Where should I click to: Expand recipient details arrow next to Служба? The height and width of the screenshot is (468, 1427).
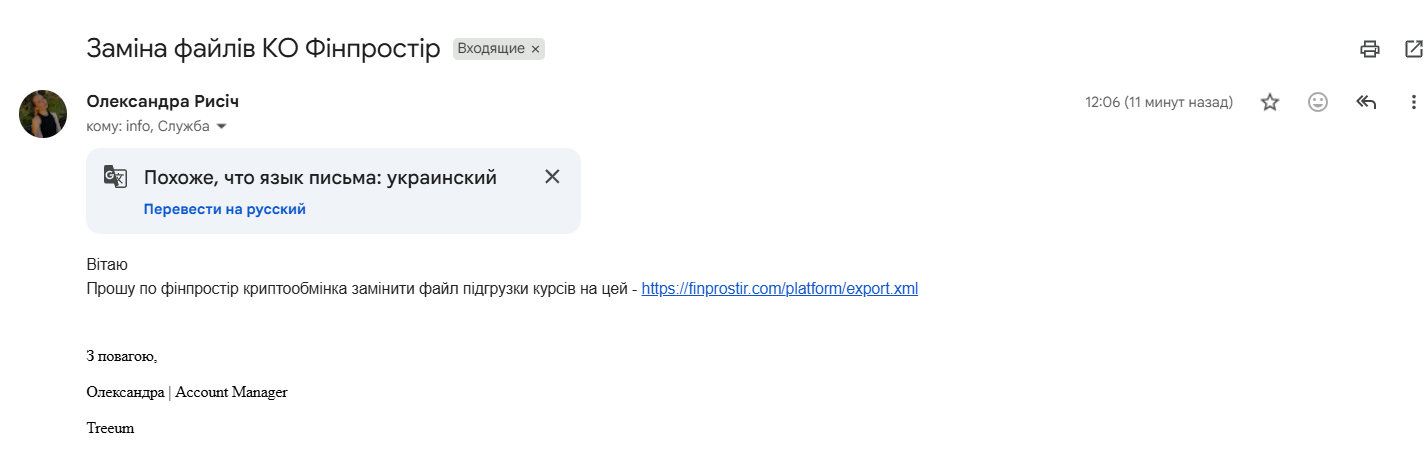point(222,127)
